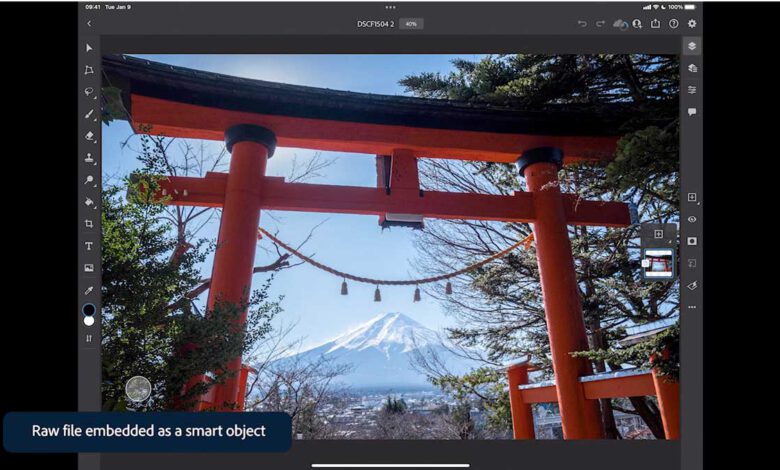Pick the Eyedropper tool
This screenshot has height=470, width=780.
(89, 290)
